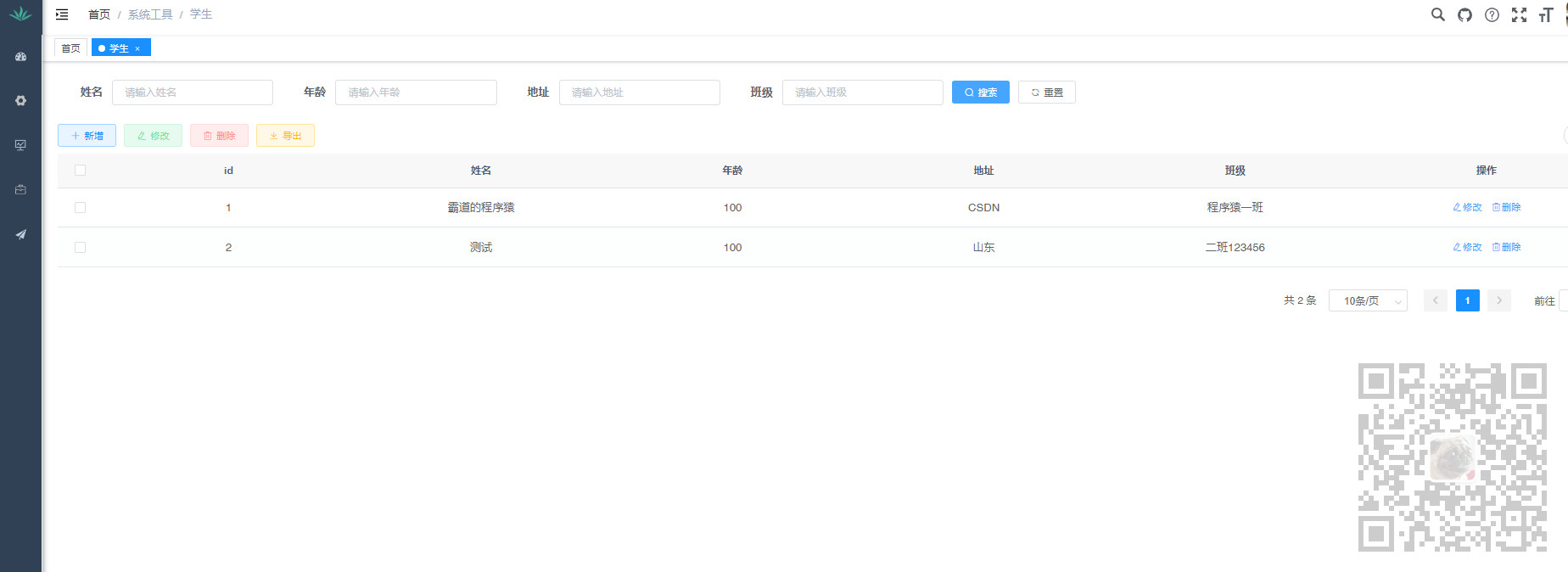Click the CSDN address cell
The width and height of the screenshot is (1568, 572).
click(x=984, y=207)
